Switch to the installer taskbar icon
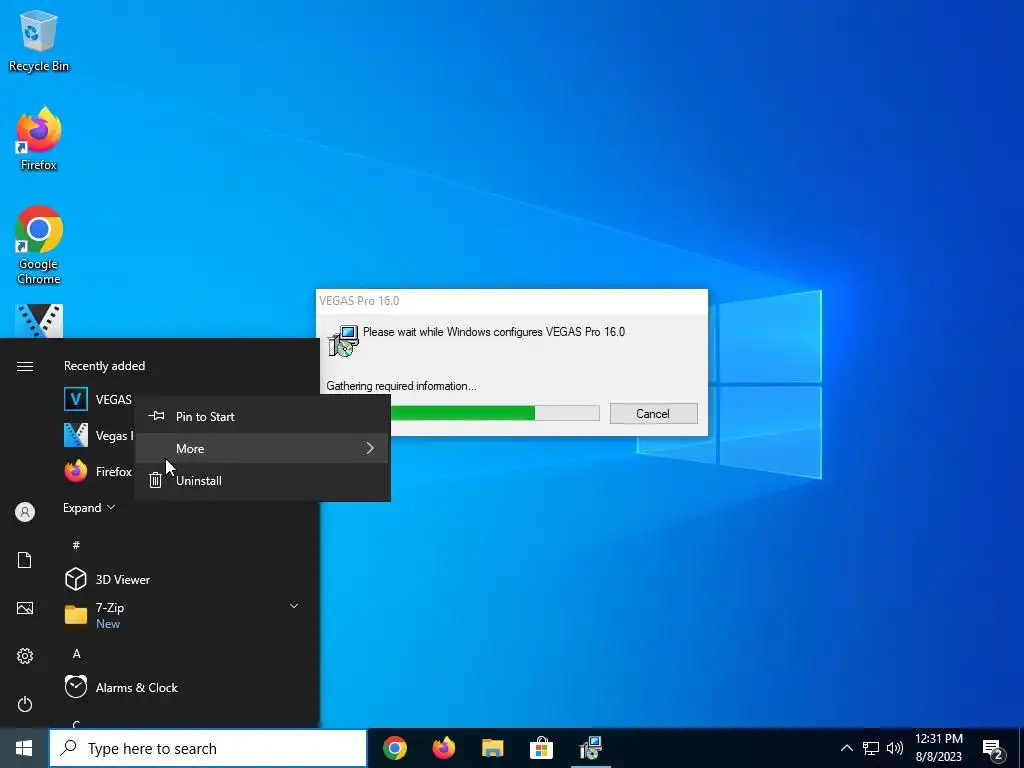 pyautogui.click(x=590, y=748)
